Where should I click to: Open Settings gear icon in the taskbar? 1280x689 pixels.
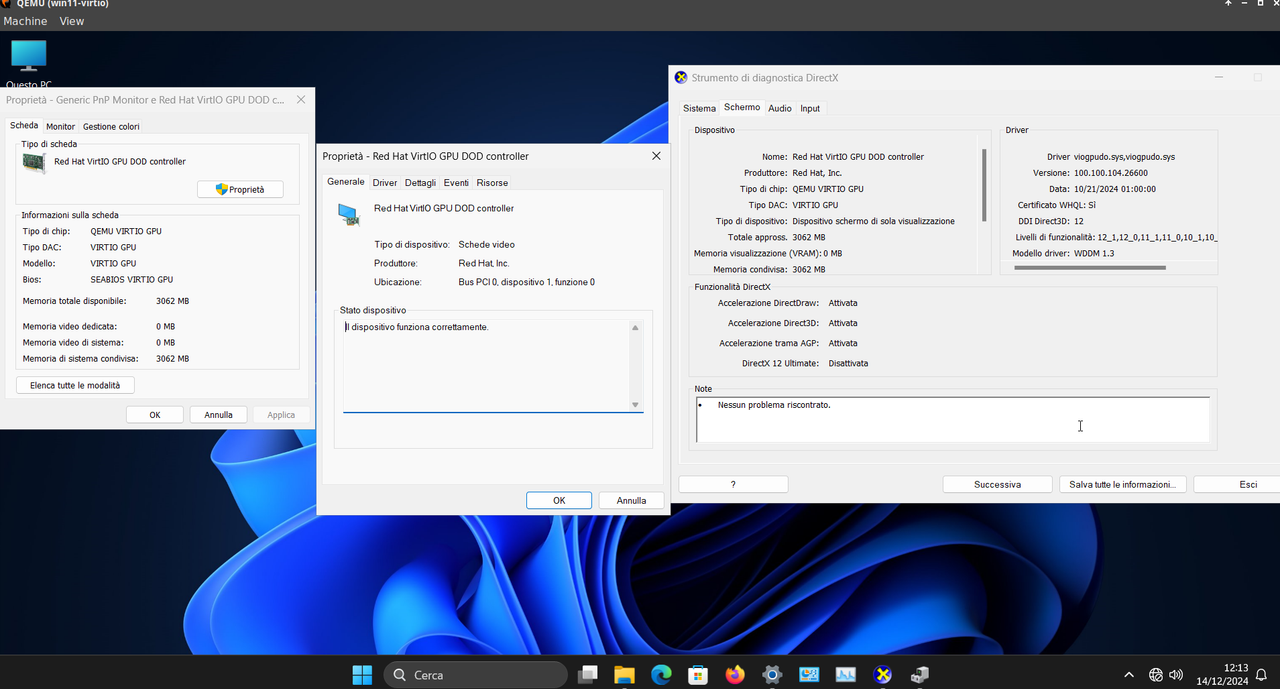772,675
